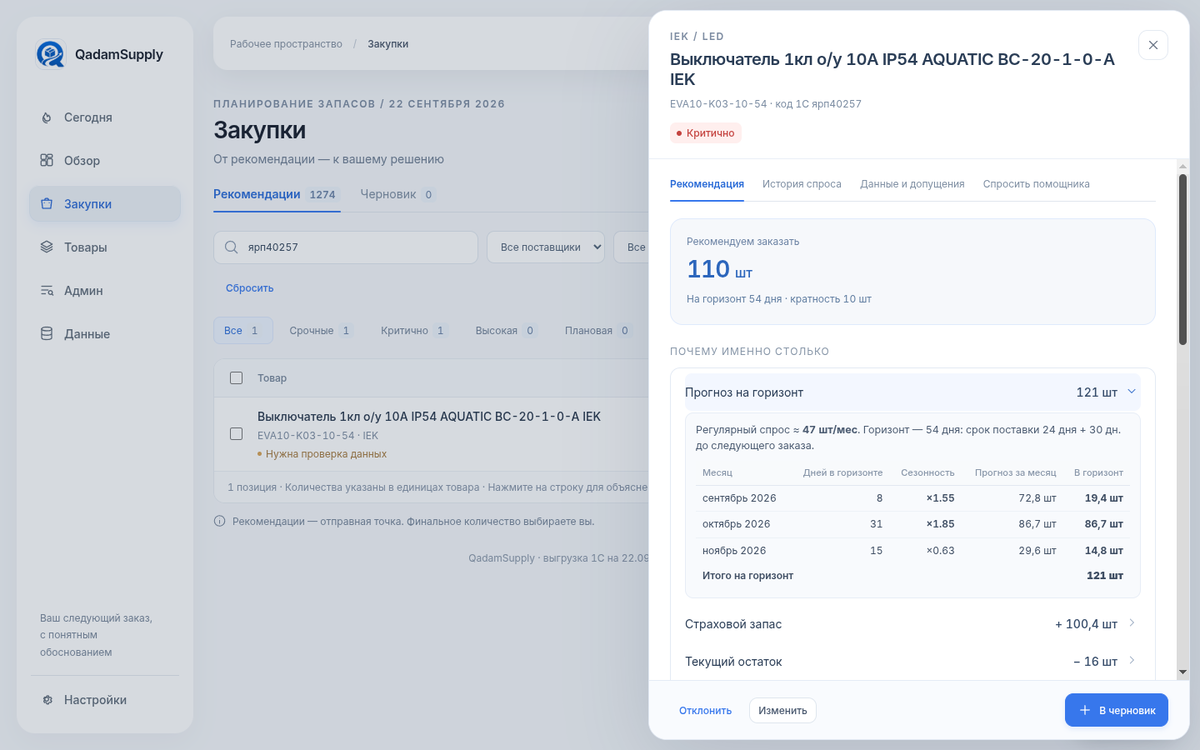The height and width of the screenshot is (750, 1200).
Task: Click EVA10-K03-10-54 code in panel header
Action: point(718,104)
